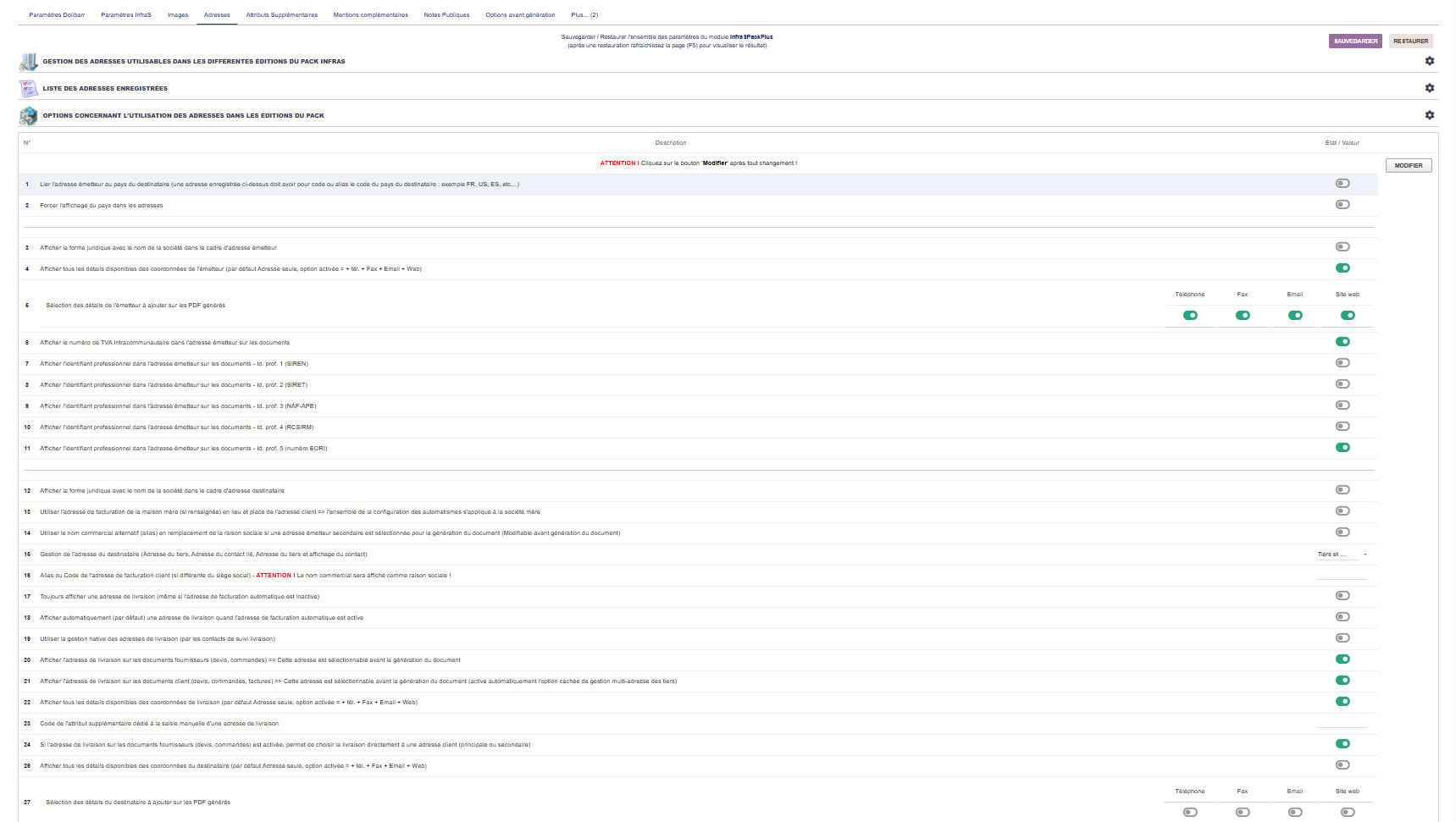This screenshot has width=1456, height=822.
Task: Enable SIRET identifier display in sender address
Action: (x=1342, y=384)
